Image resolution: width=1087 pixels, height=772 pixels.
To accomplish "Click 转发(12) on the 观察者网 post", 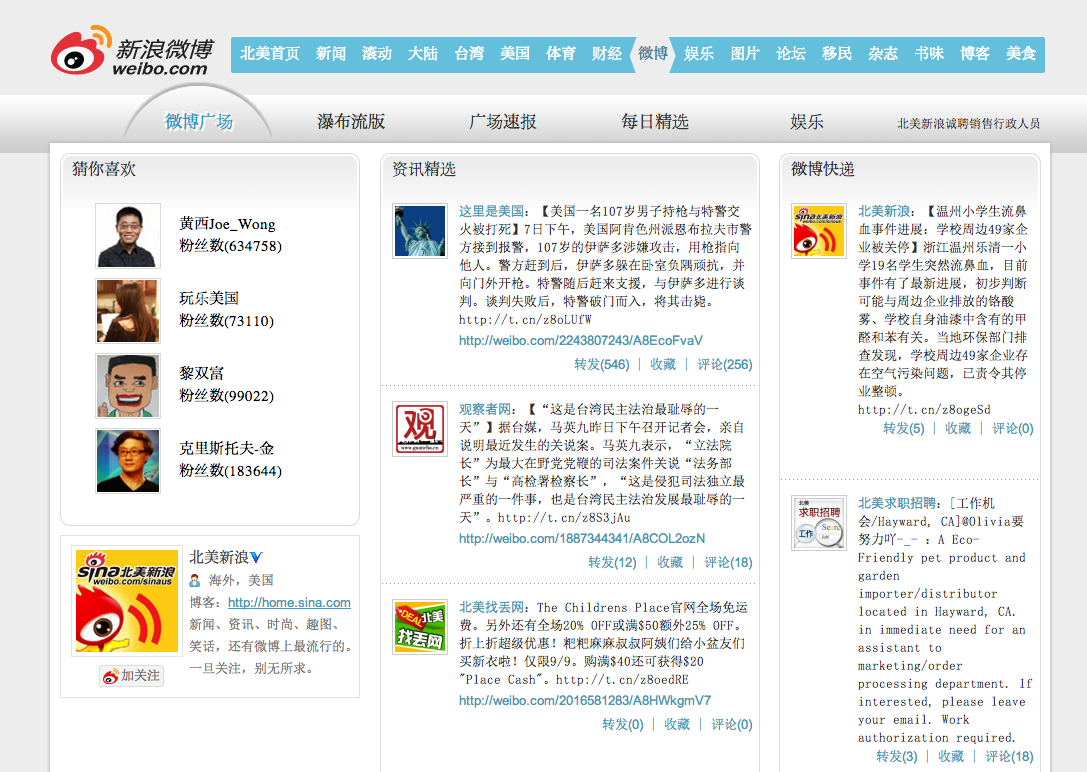I will click(x=612, y=563).
